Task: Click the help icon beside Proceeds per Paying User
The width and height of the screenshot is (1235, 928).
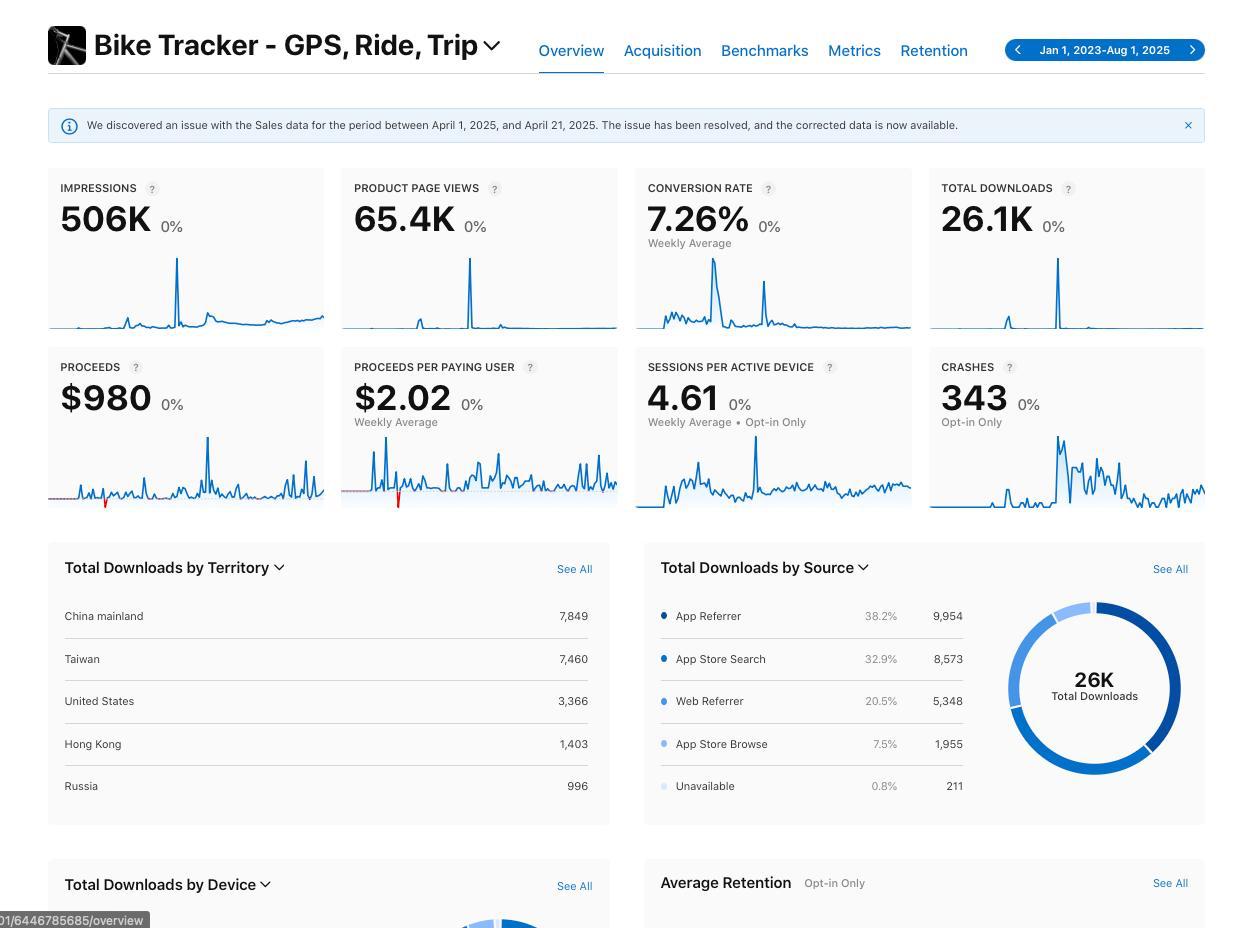Action: pyautogui.click(x=529, y=367)
